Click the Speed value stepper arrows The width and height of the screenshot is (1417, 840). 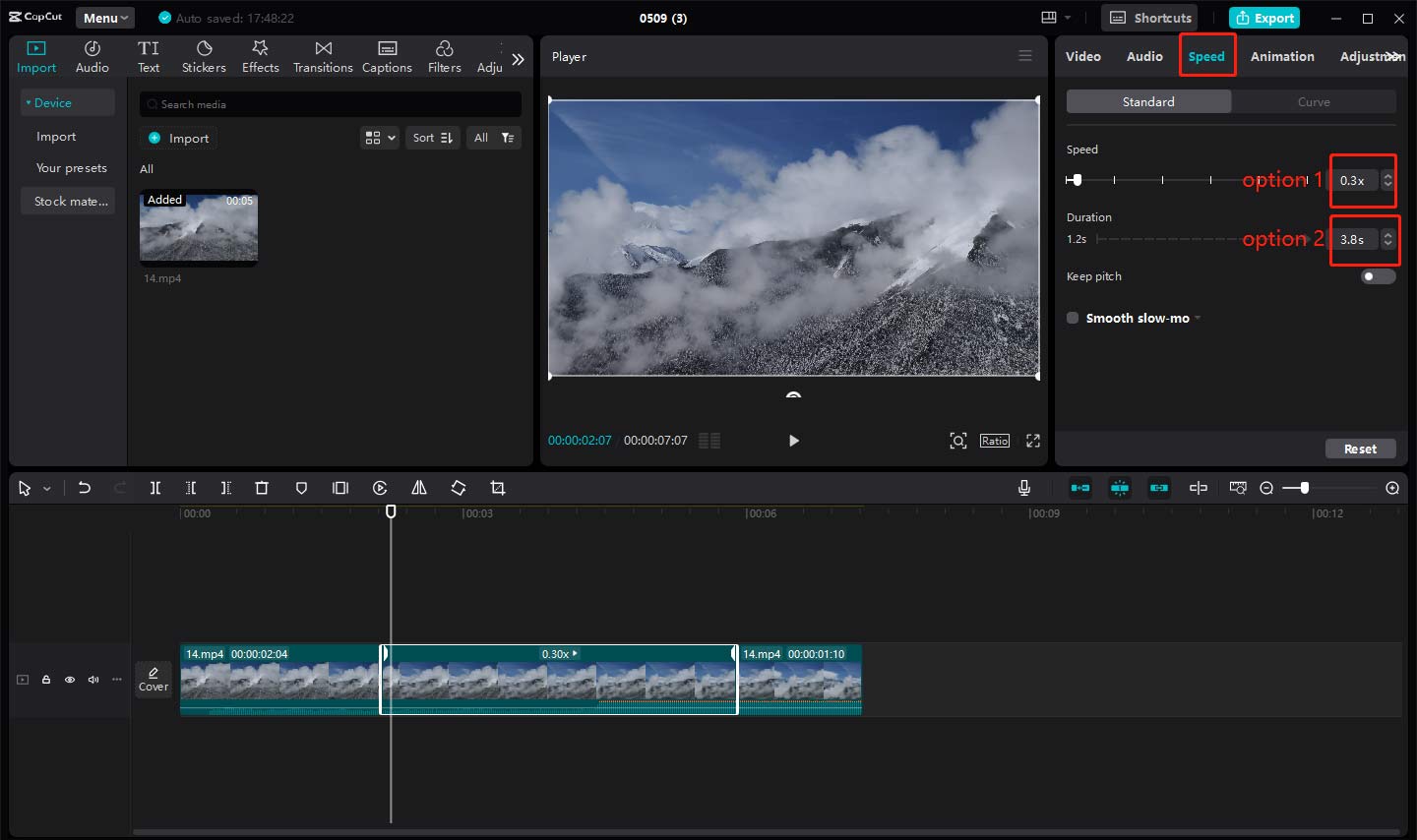[1387, 180]
